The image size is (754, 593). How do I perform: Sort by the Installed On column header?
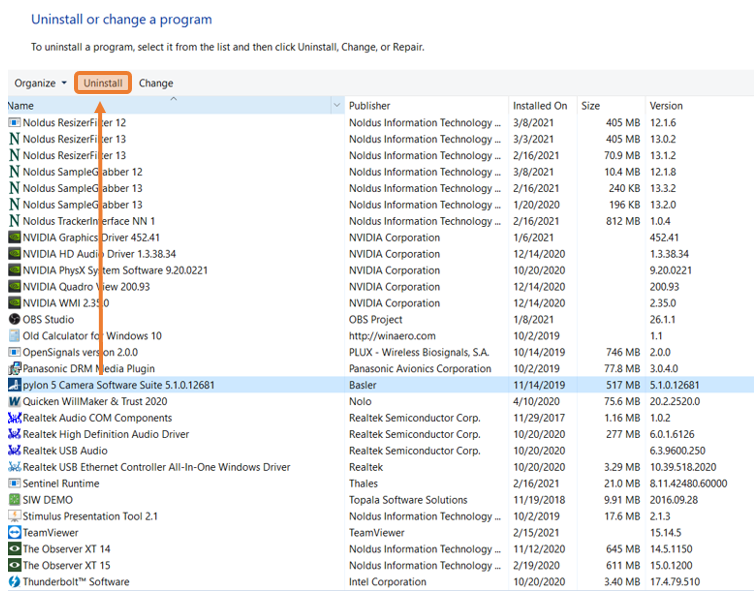coord(540,105)
